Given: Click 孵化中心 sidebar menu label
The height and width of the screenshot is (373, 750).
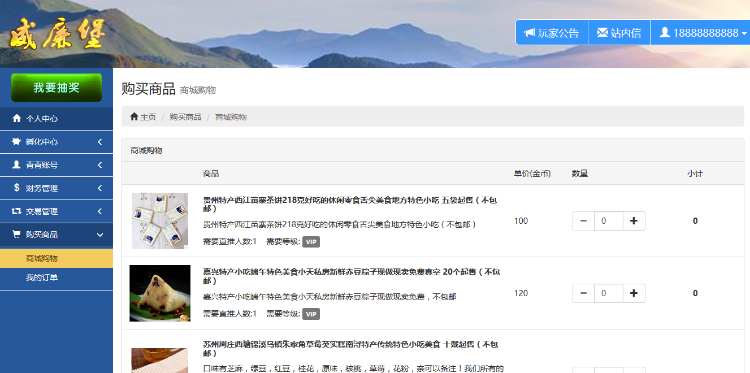Looking at the screenshot, I should pyautogui.click(x=42, y=142).
